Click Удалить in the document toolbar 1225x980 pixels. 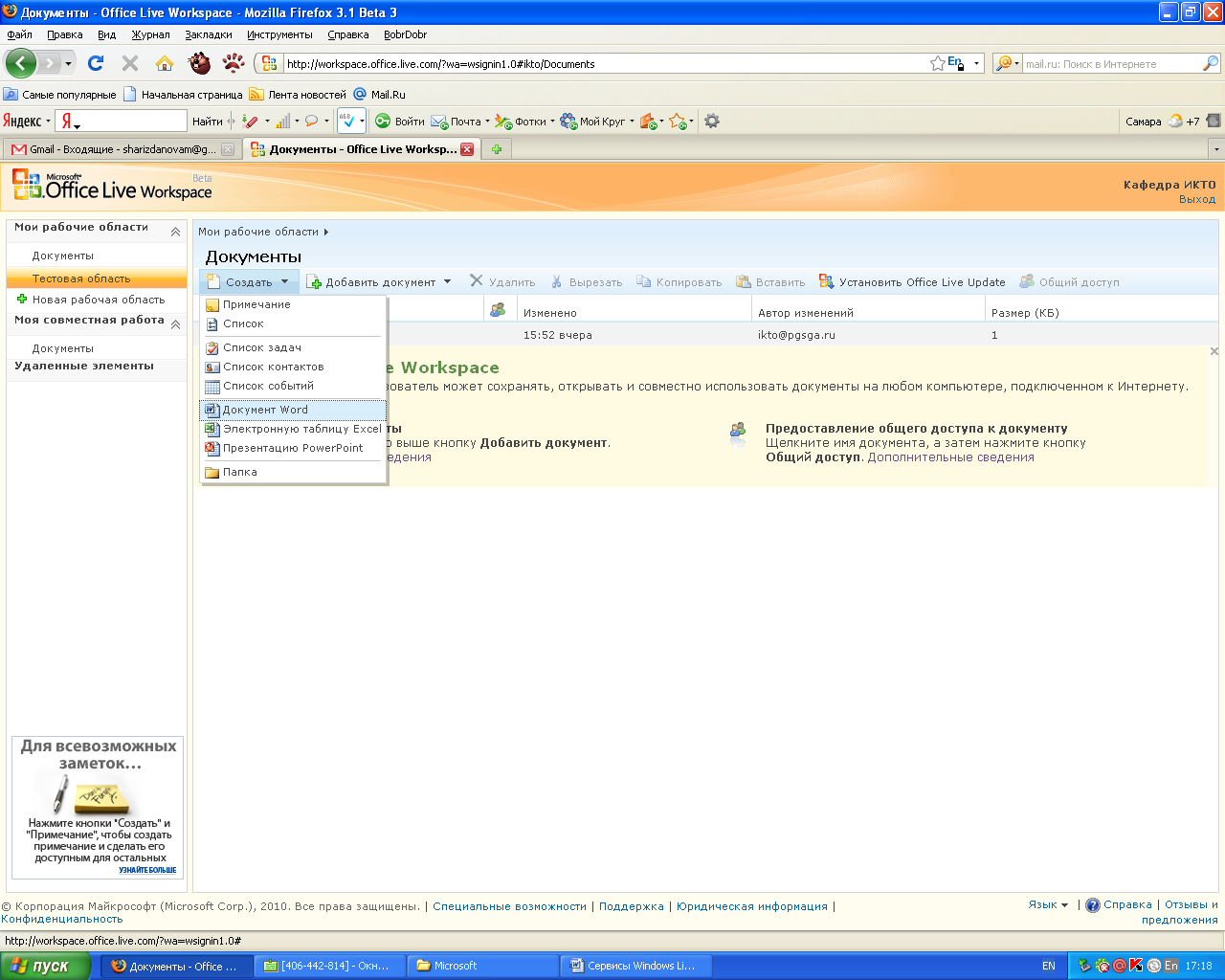point(502,282)
